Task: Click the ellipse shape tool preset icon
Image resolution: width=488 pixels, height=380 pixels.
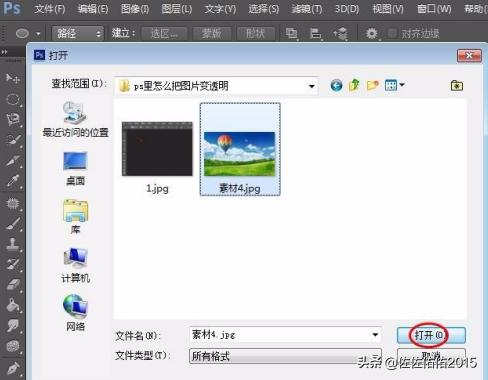Action: coord(22,33)
